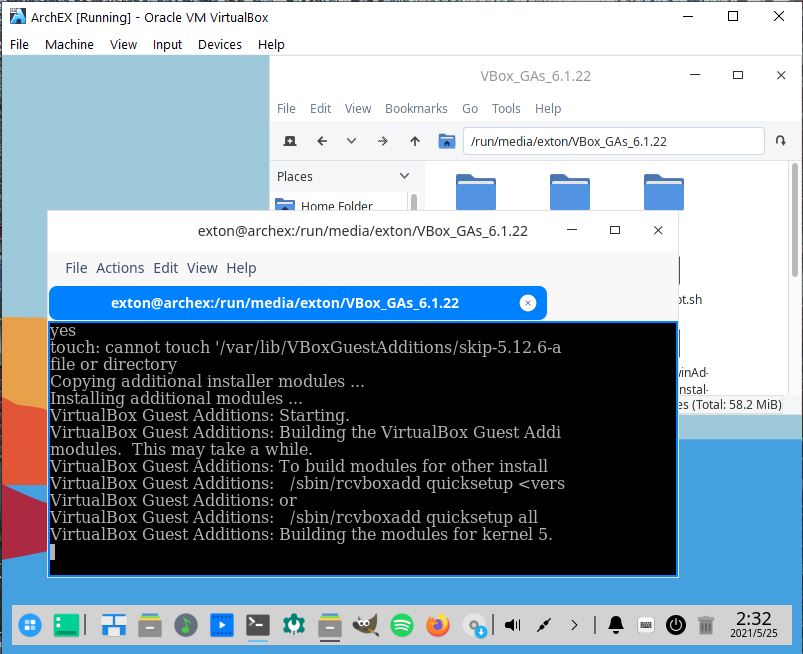Open the terminal View menu
The image size is (803, 654).
202,268
